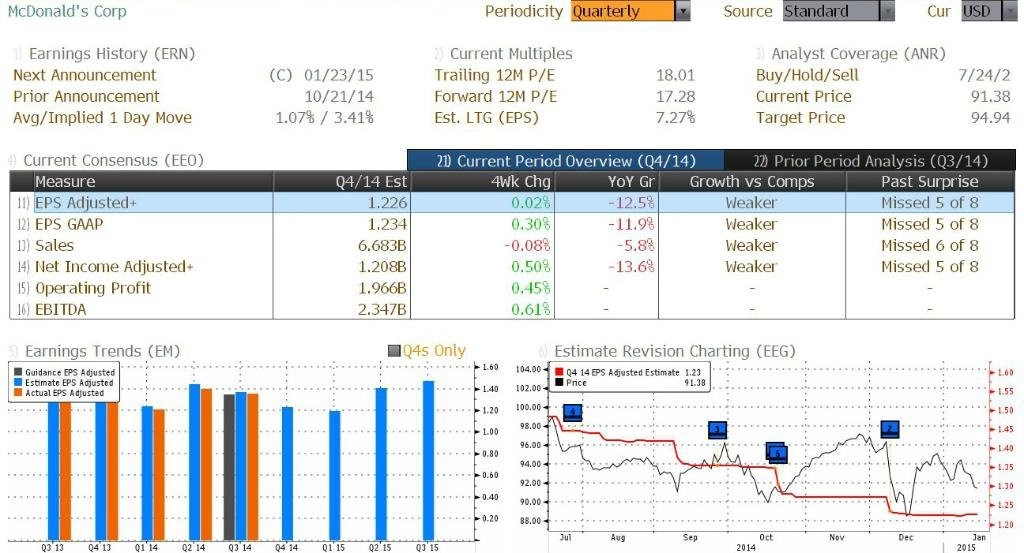Image resolution: width=1024 pixels, height=553 pixels.
Task: Select the Net Income Adjusted+ row
Action: pyautogui.click(x=512, y=266)
